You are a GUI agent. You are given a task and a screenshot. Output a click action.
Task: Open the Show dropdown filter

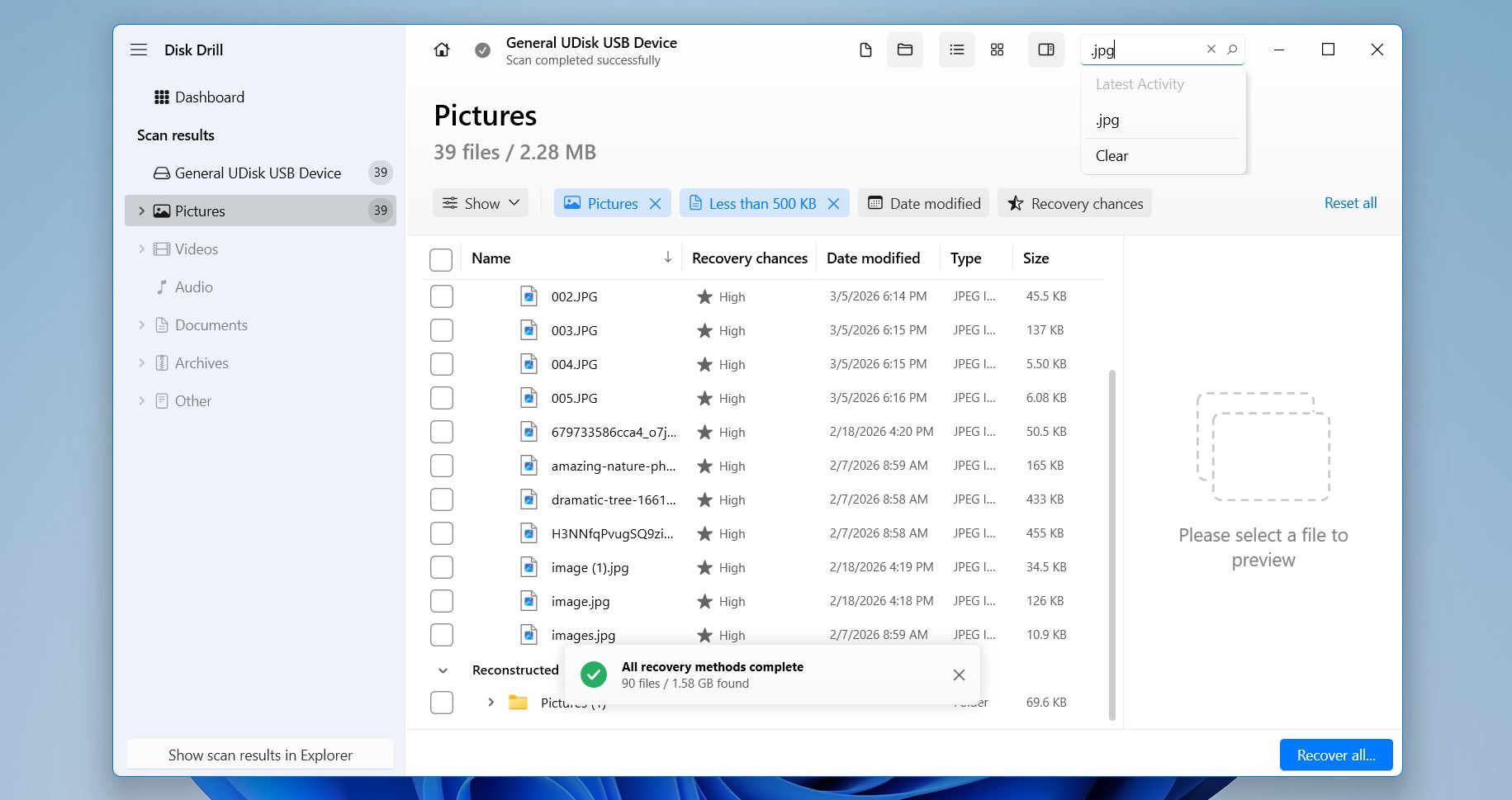[481, 203]
